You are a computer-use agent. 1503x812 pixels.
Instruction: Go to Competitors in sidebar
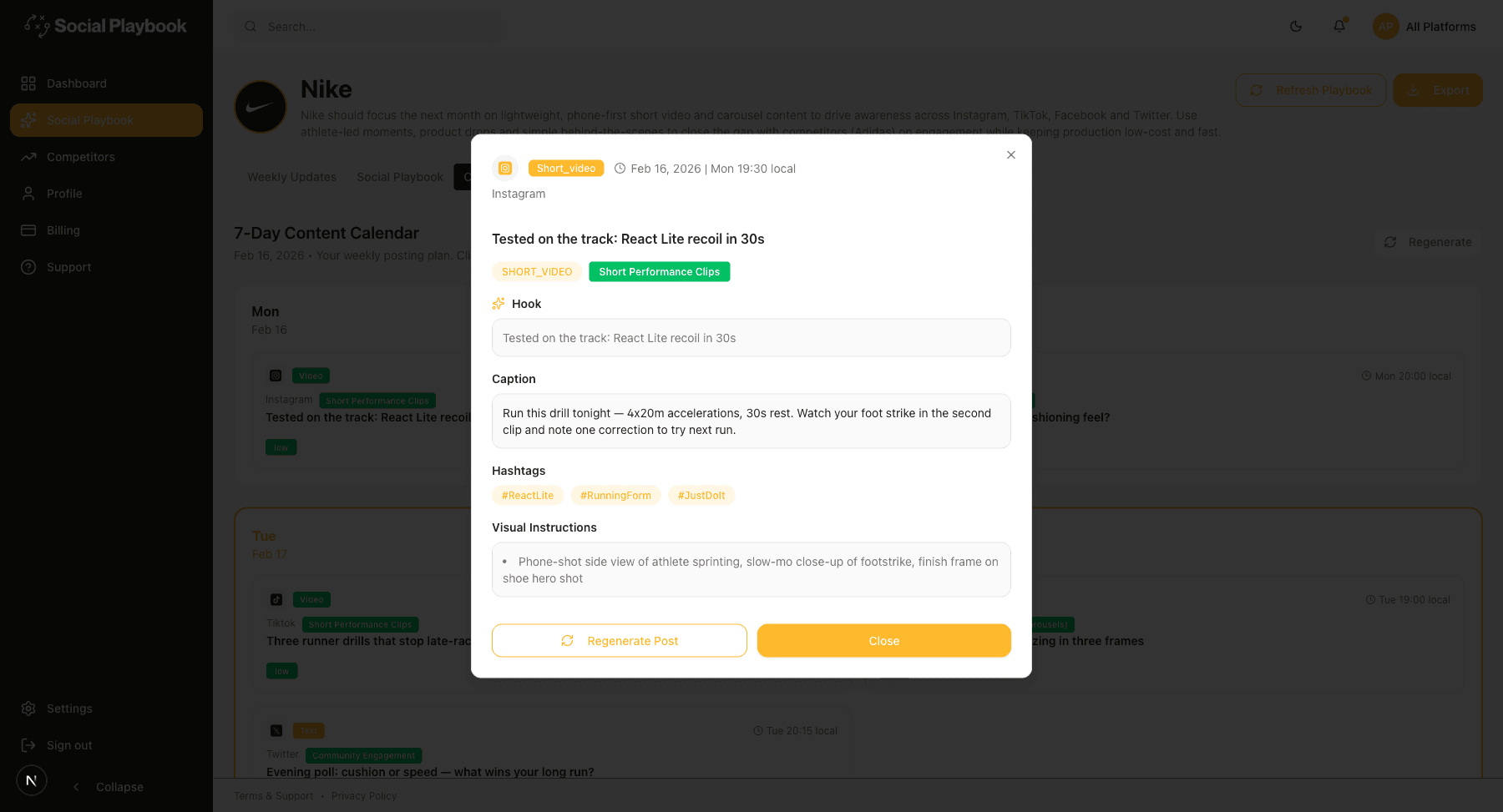(106, 157)
